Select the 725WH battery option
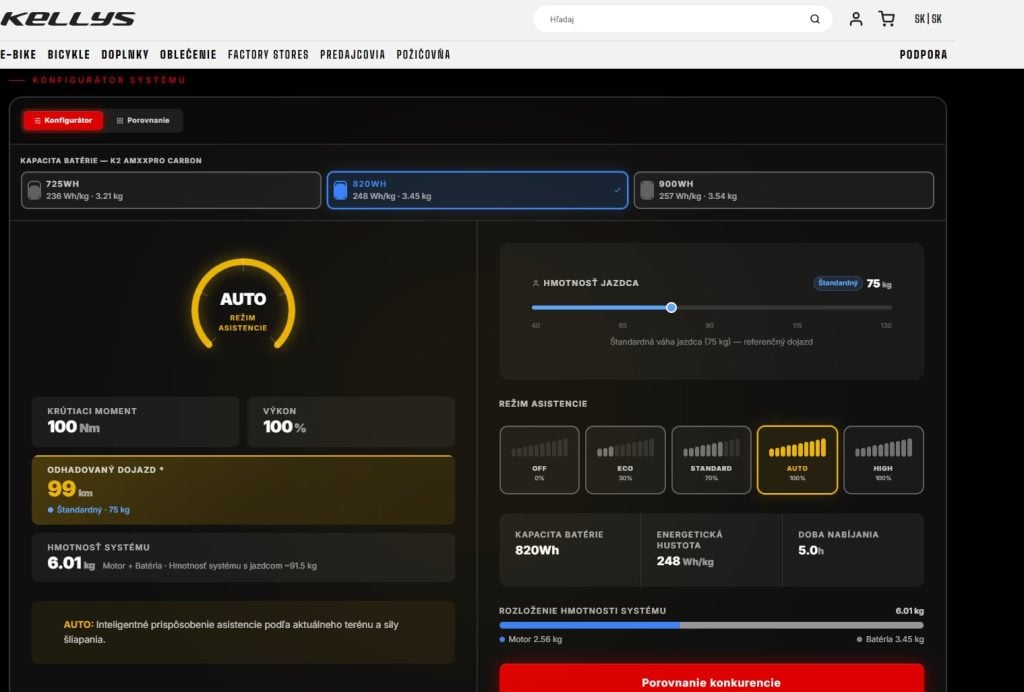 pos(171,190)
